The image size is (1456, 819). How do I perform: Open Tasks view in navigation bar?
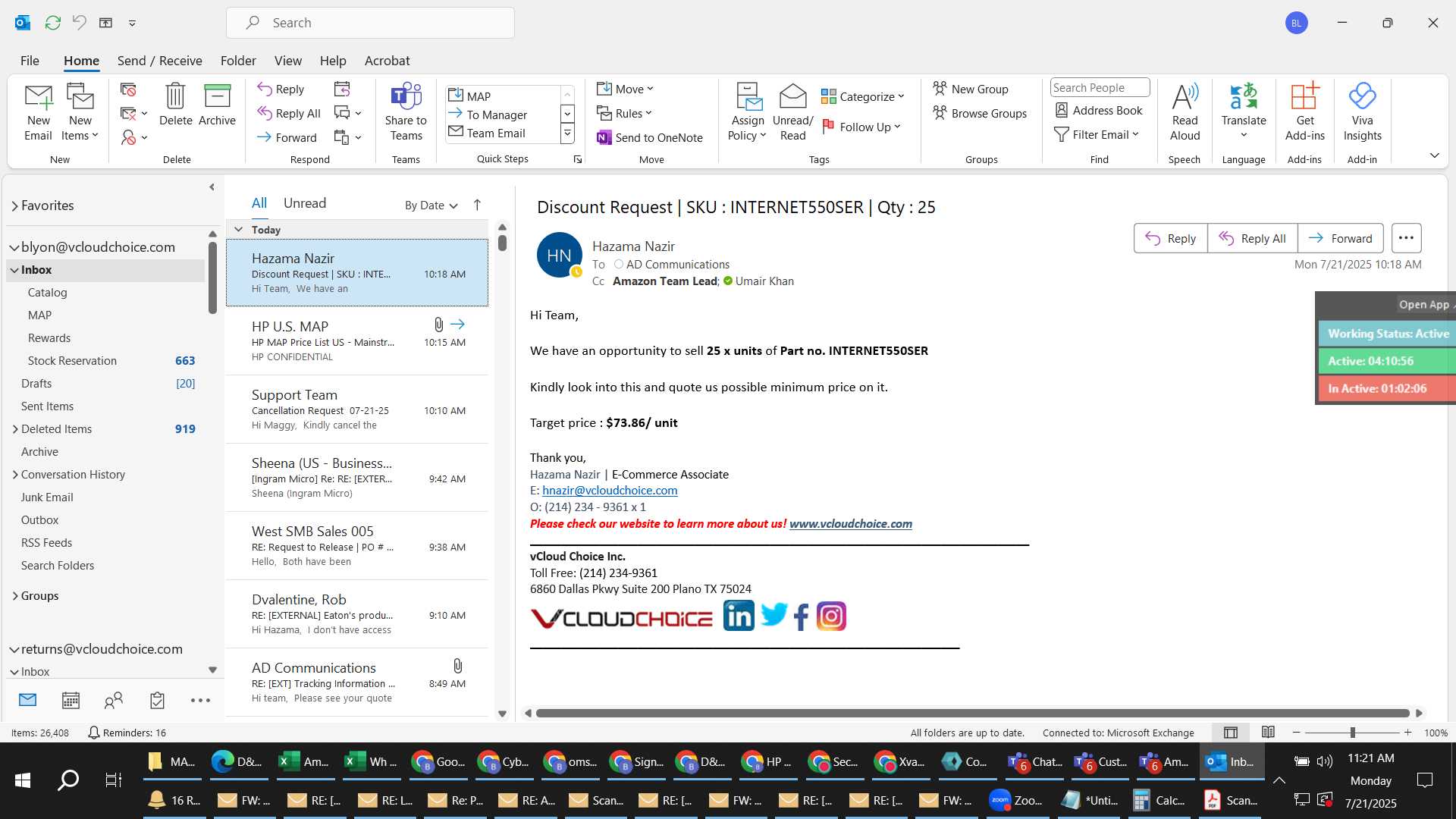157,700
